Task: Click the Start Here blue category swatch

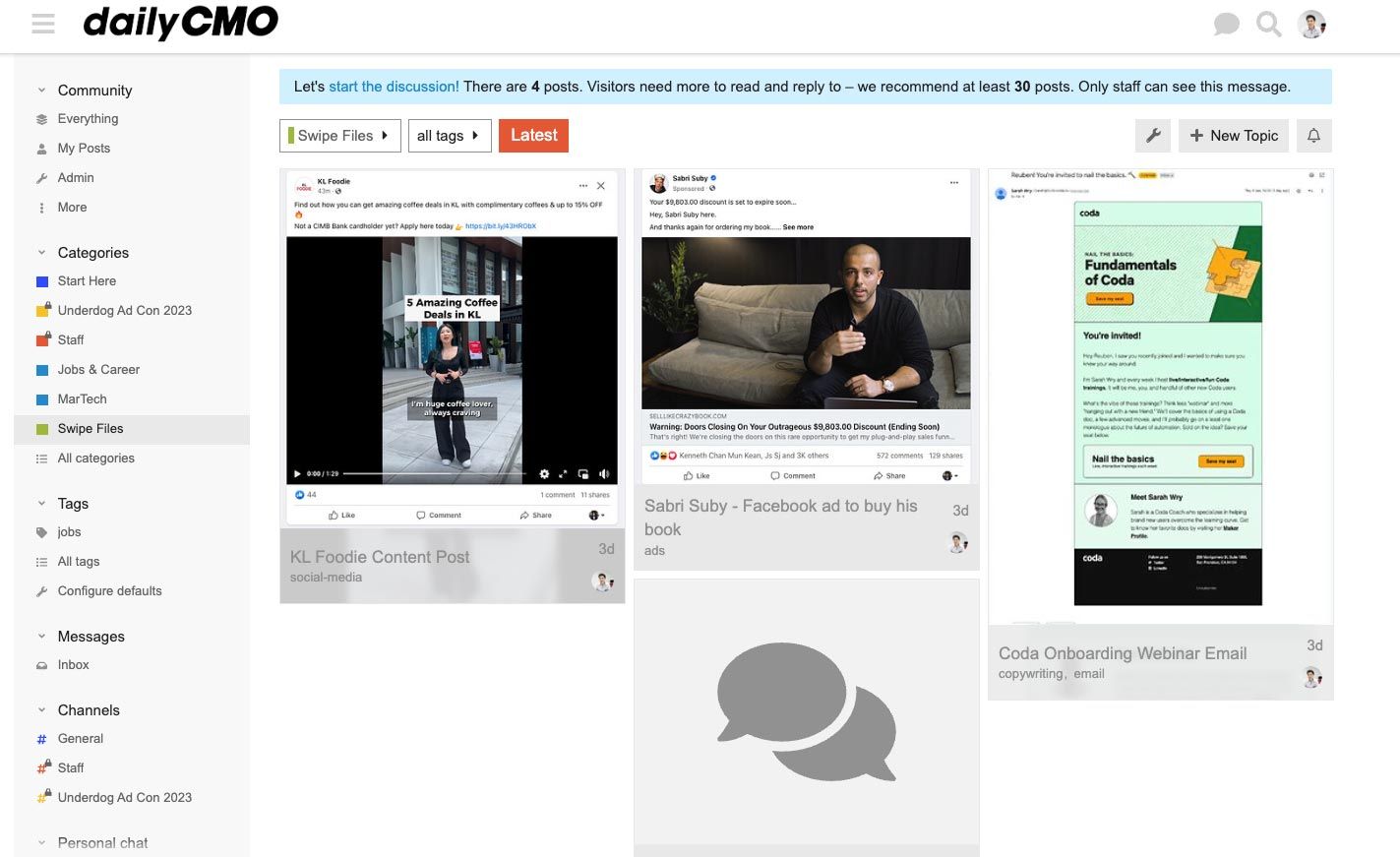Action: (x=42, y=281)
